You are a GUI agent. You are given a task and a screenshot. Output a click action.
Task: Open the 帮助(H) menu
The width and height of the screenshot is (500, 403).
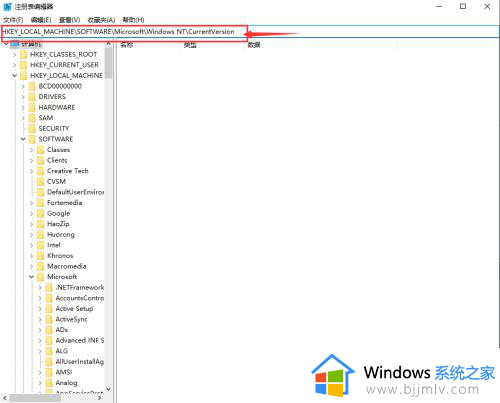[x=133, y=20]
